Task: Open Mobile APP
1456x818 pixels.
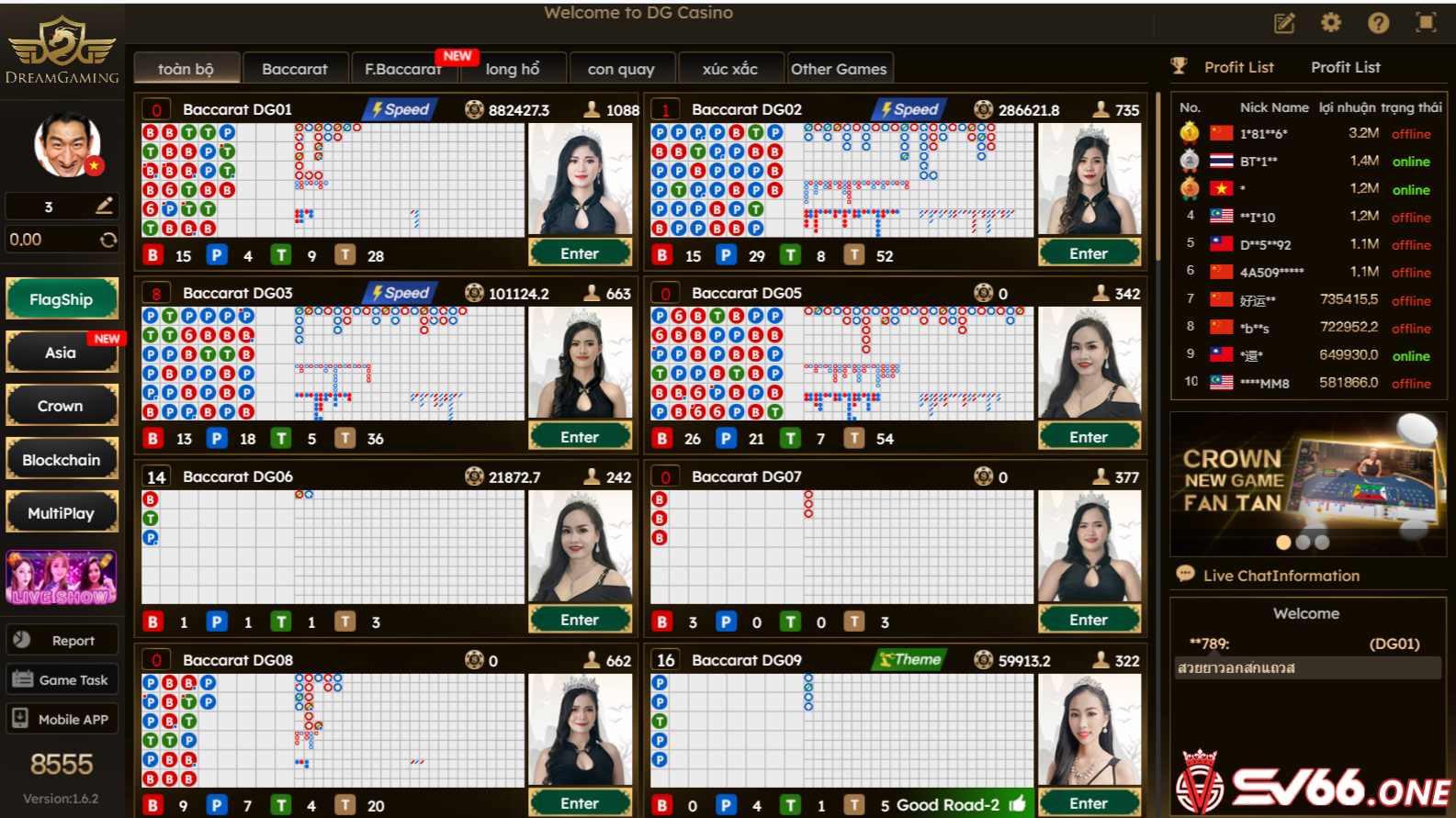Action: point(62,719)
